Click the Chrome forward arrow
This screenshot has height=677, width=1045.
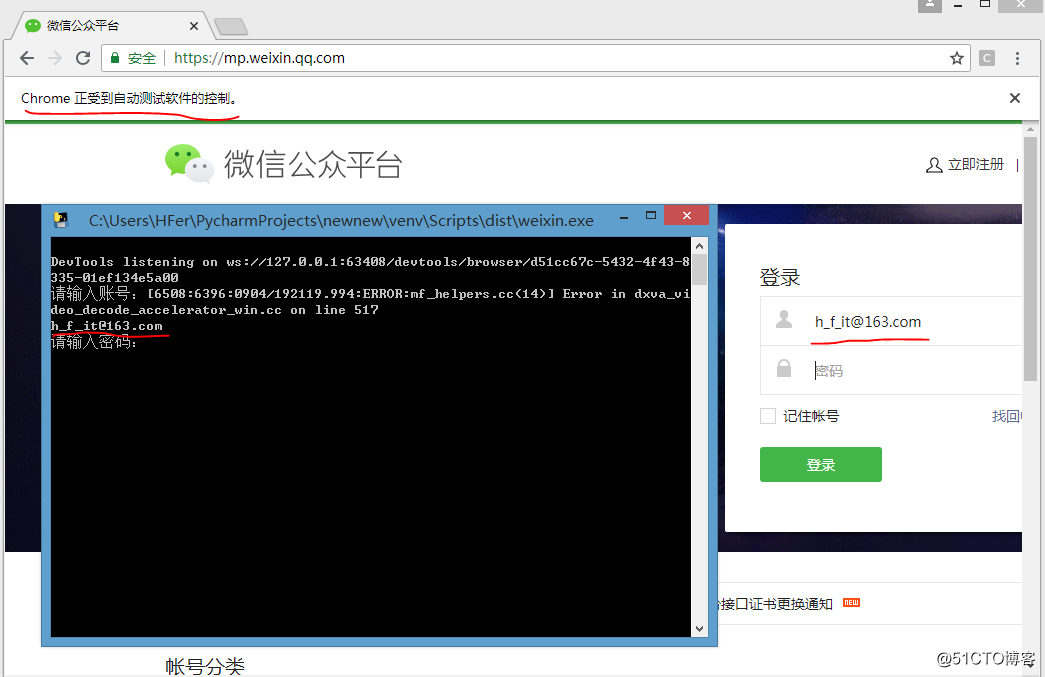pyautogui.click(x=55, y=58)
